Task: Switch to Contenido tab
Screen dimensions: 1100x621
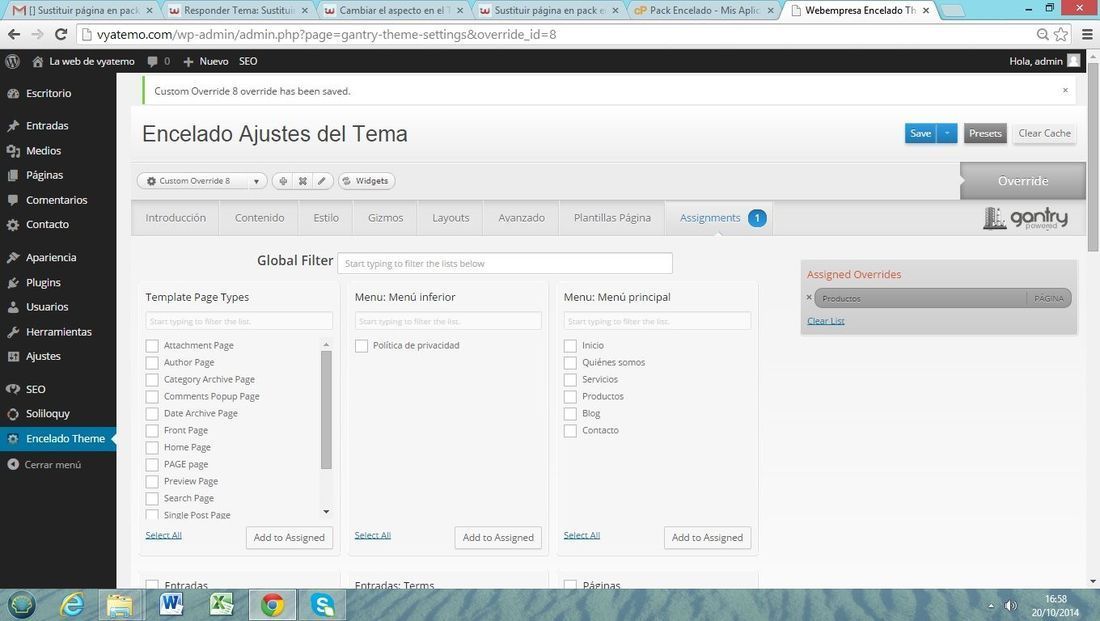Action: click(260, 218)
